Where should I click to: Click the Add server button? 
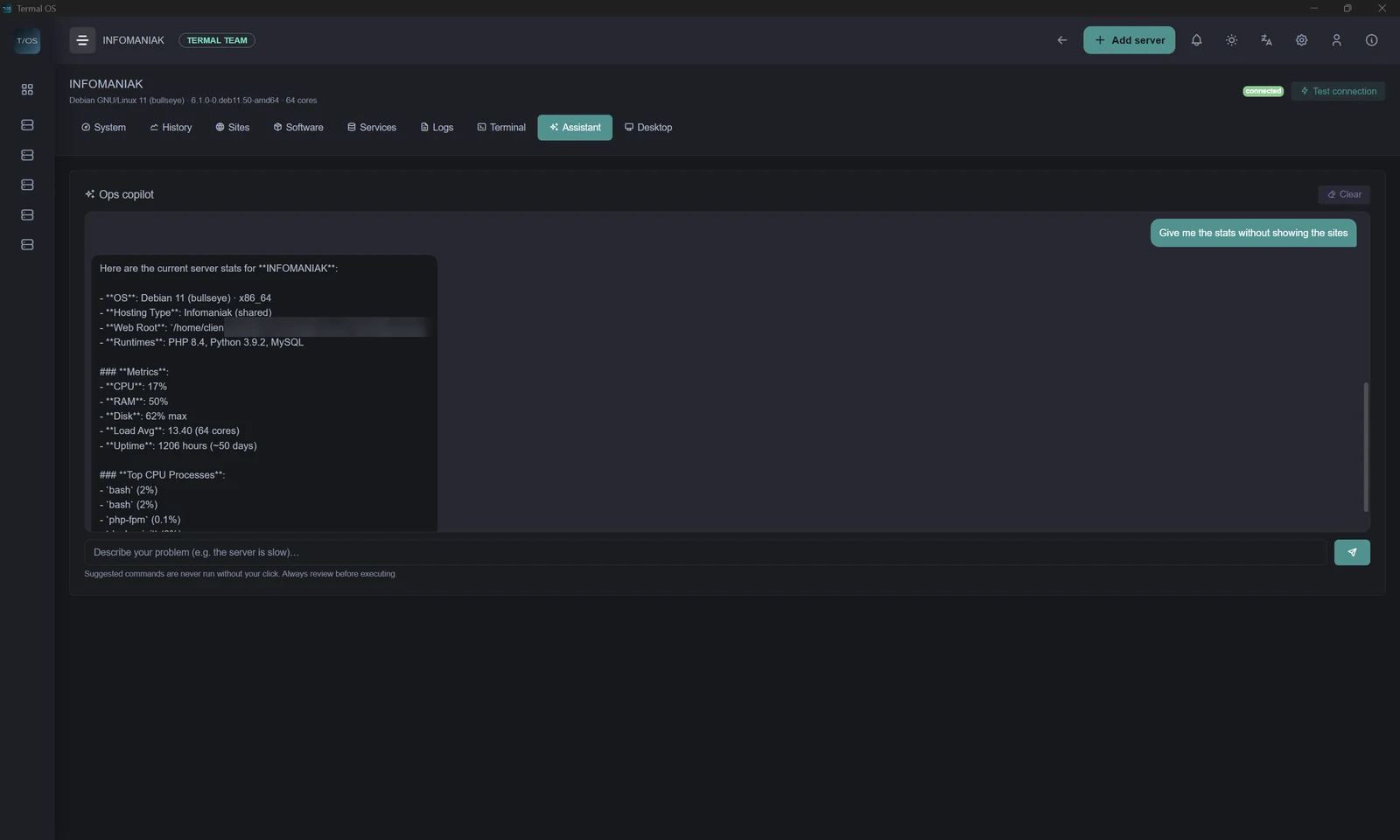pyautogui.click(x=1129, y=40)
